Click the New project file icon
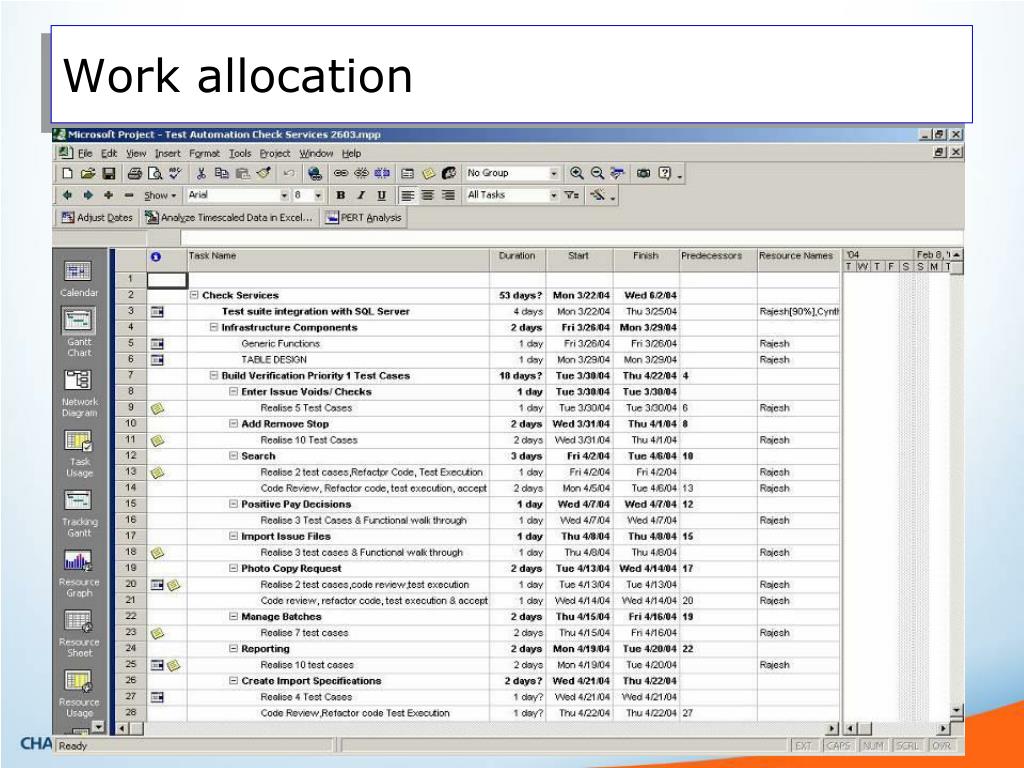The image size is (1024, 768). [67, 174]
